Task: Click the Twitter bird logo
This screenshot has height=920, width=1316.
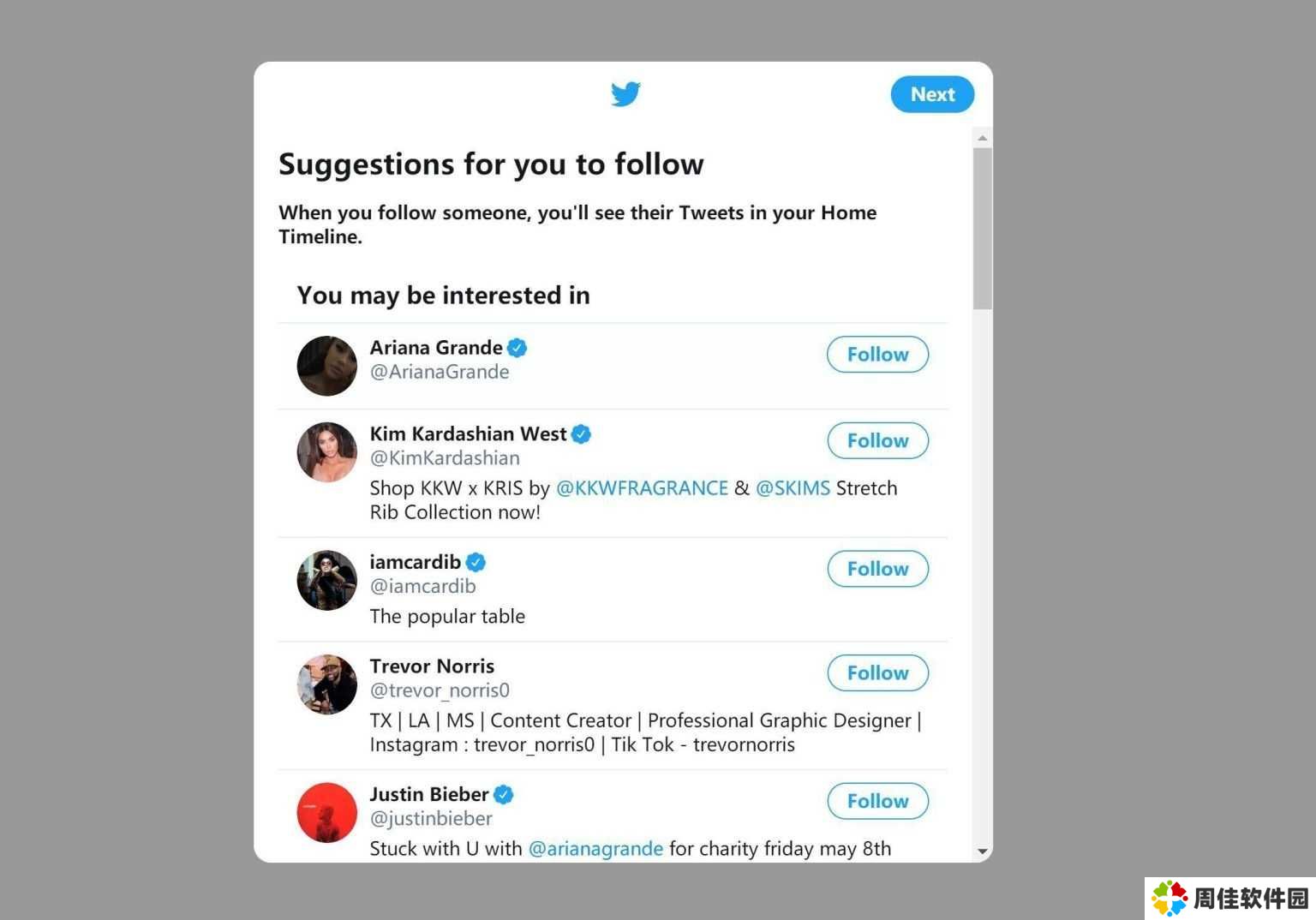Action: pos(625,93)
